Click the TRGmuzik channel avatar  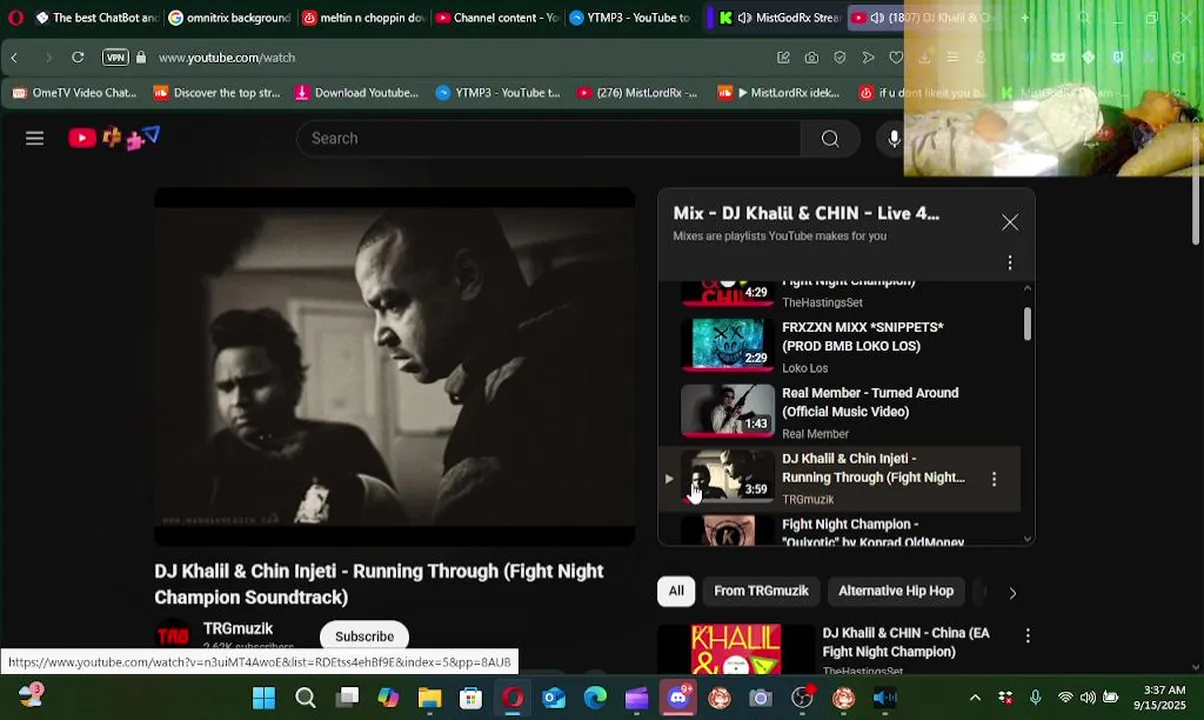(172, 636)
